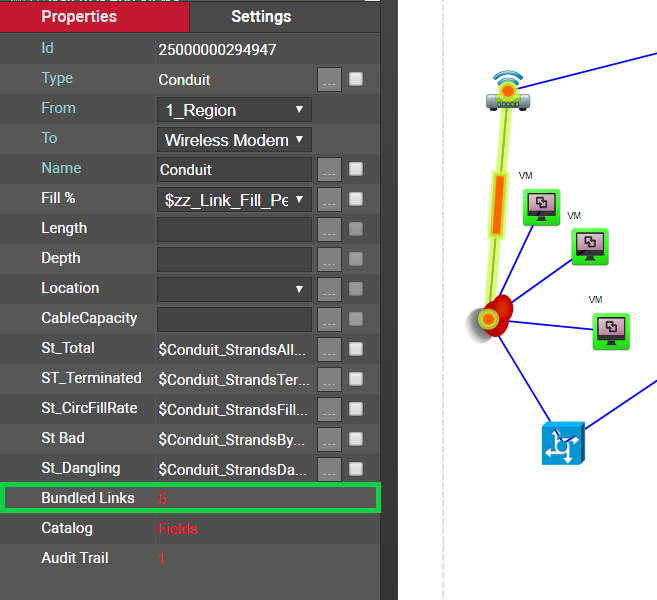The height and width of the screenshot is (600, 657).
Task: Toggle the Name row checkbox
Action: 356,169
